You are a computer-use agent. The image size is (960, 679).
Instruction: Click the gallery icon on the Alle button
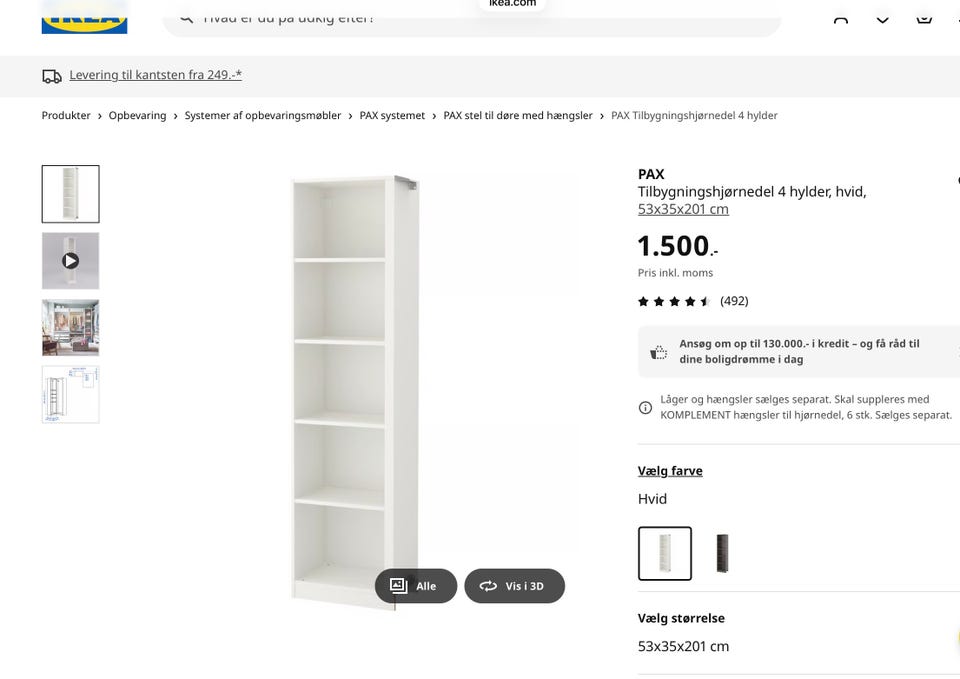[x=400, y=586]
